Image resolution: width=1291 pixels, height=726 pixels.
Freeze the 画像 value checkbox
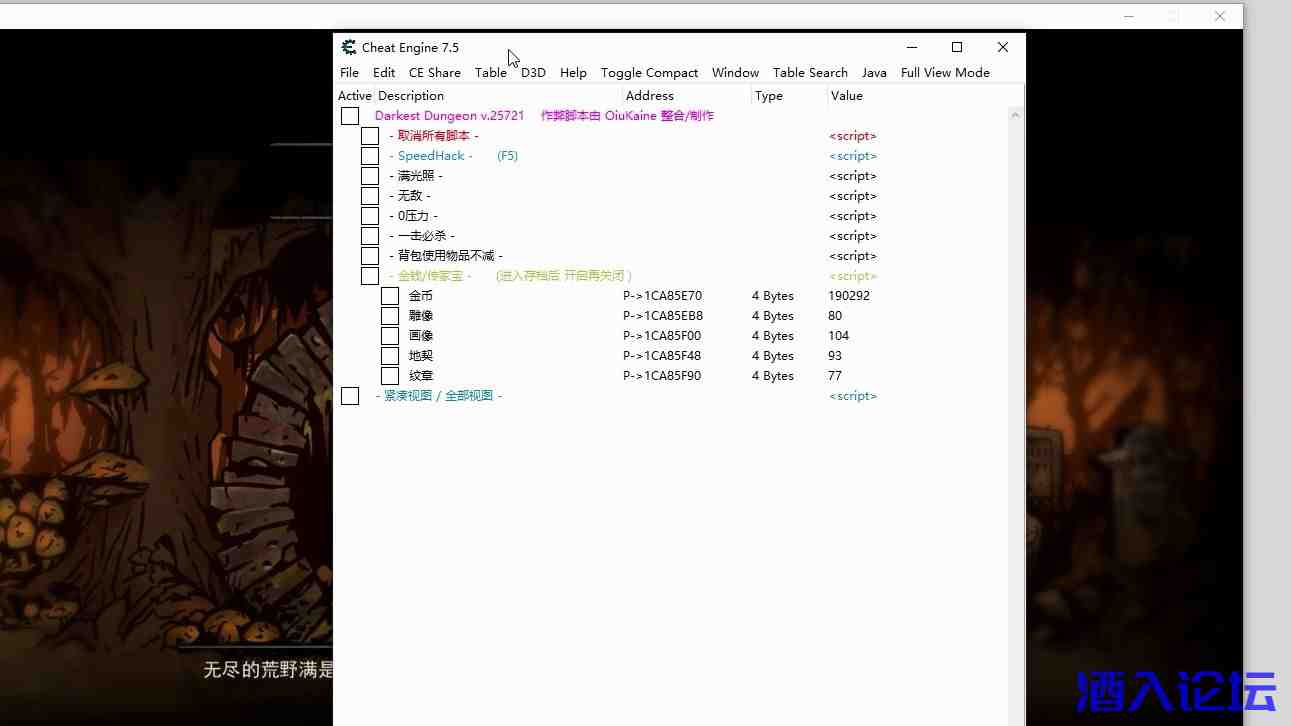390,336
